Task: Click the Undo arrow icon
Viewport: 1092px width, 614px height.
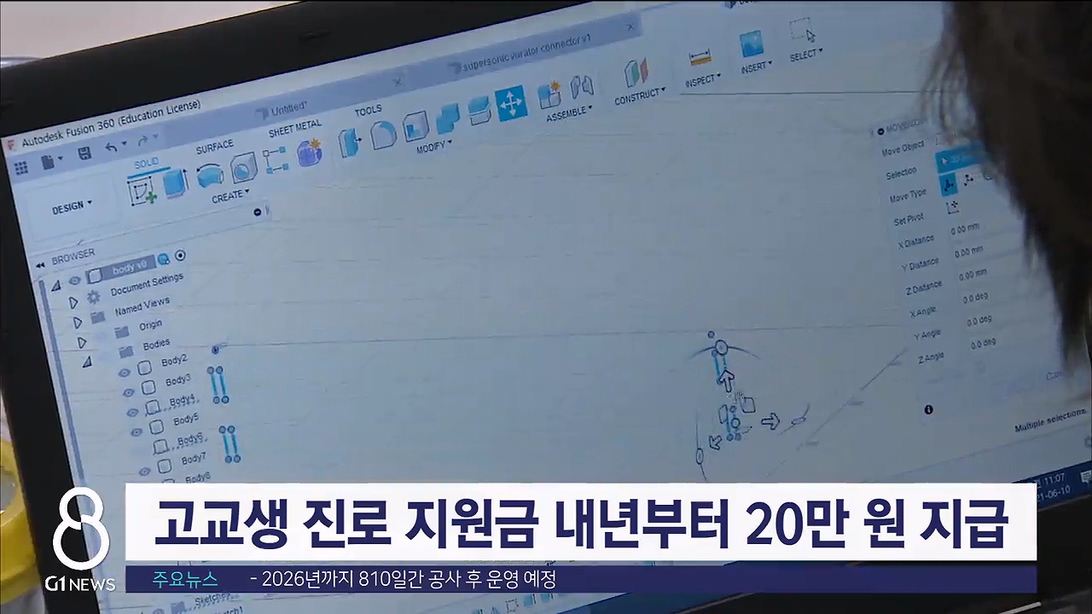Action: 111,148
